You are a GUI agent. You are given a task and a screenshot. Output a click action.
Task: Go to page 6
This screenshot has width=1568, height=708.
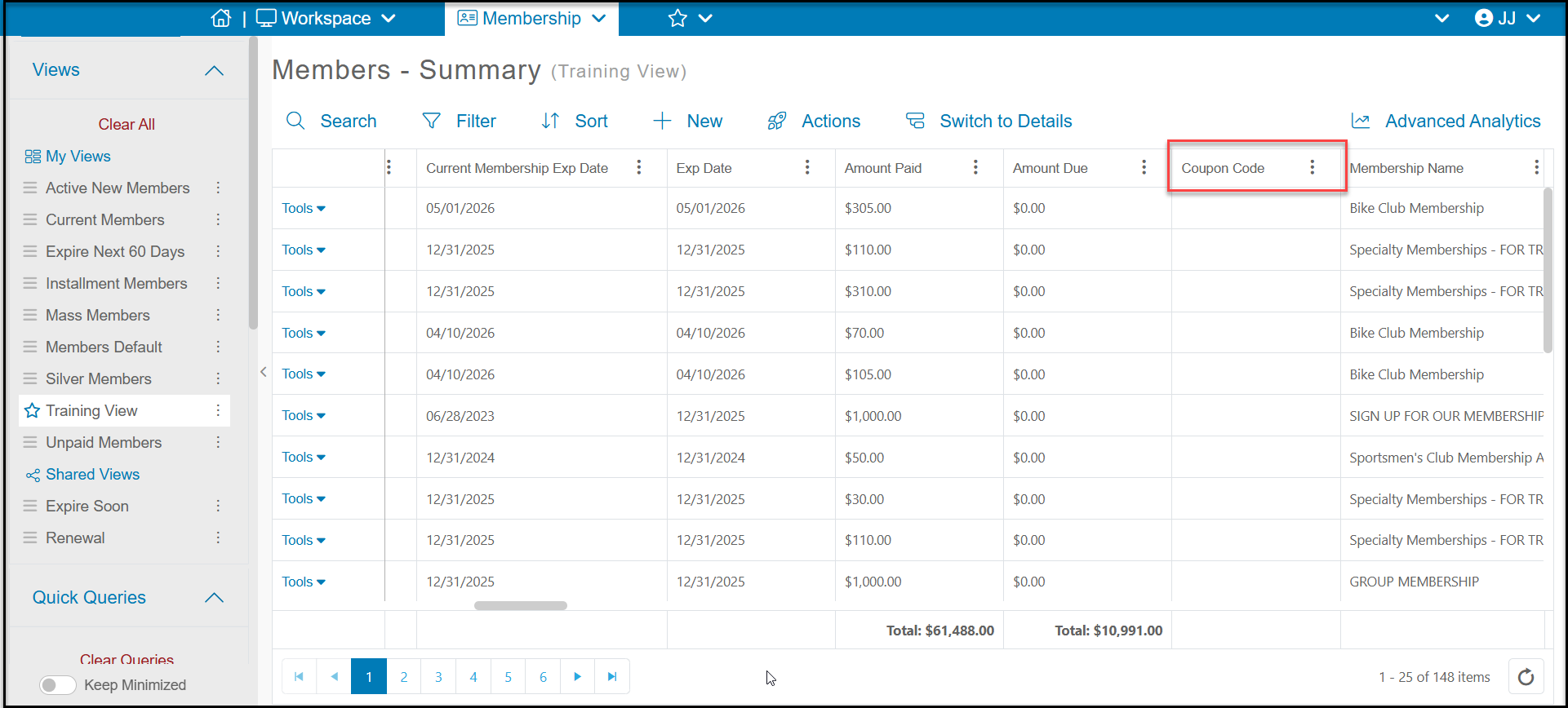point(543,676)
